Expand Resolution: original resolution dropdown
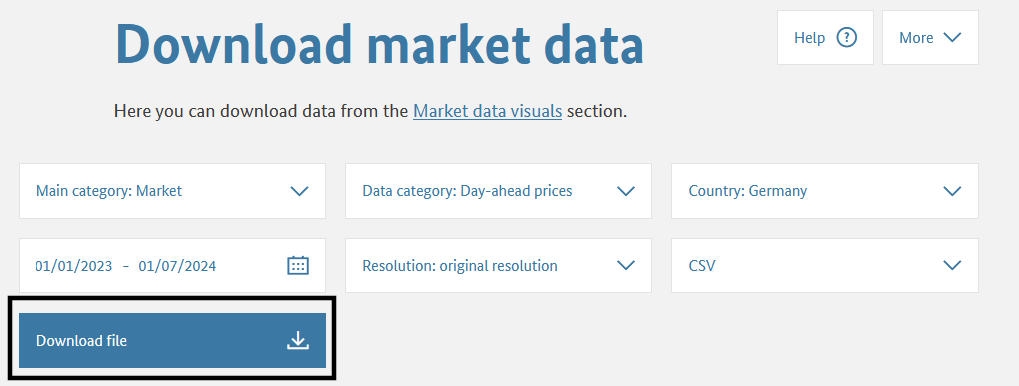1019x386 pixels. [x=498, y=265]
